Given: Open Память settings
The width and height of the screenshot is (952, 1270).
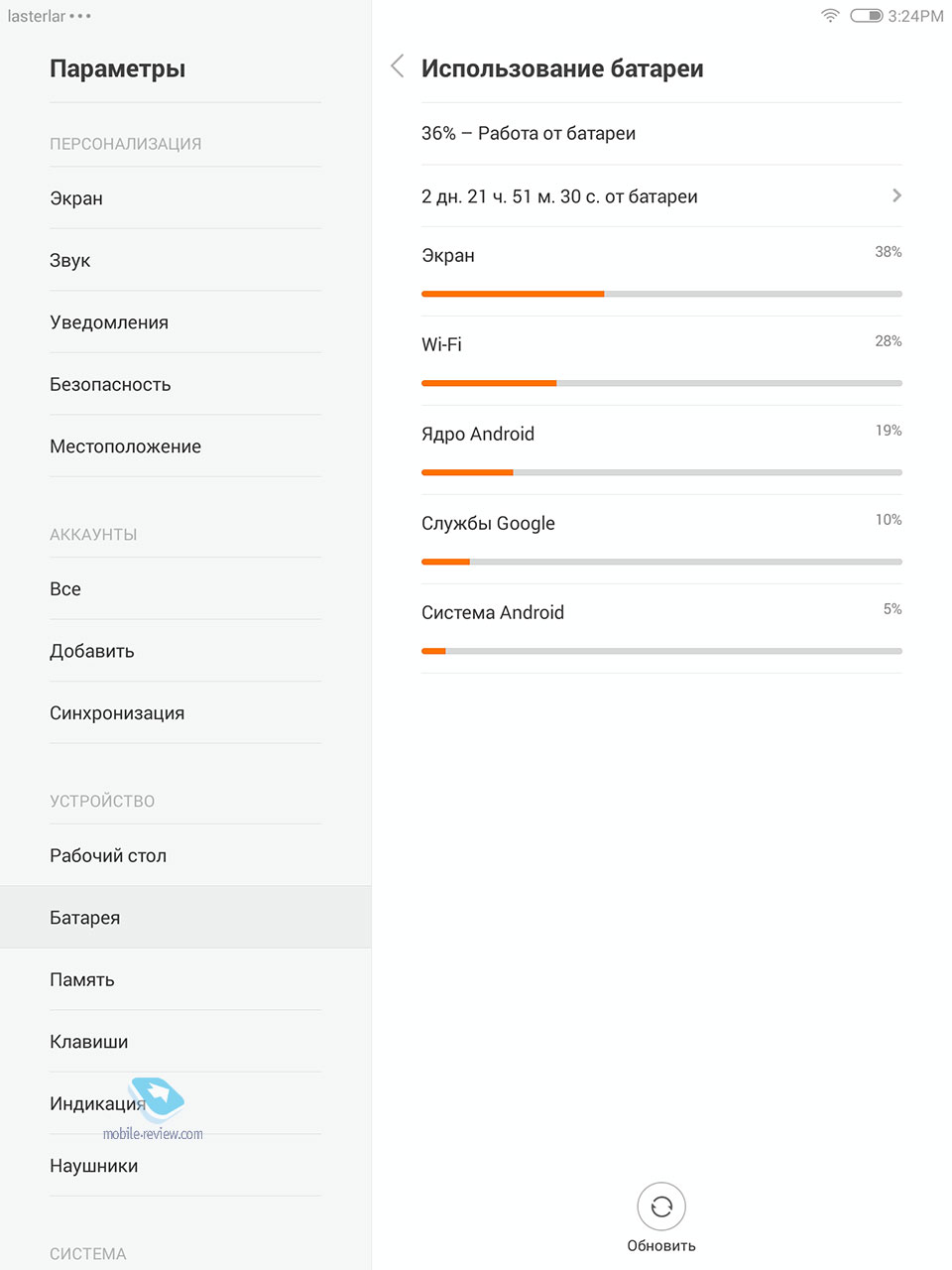Looking at the screenshot, I should pyautogui.click(x=185, y=979).
